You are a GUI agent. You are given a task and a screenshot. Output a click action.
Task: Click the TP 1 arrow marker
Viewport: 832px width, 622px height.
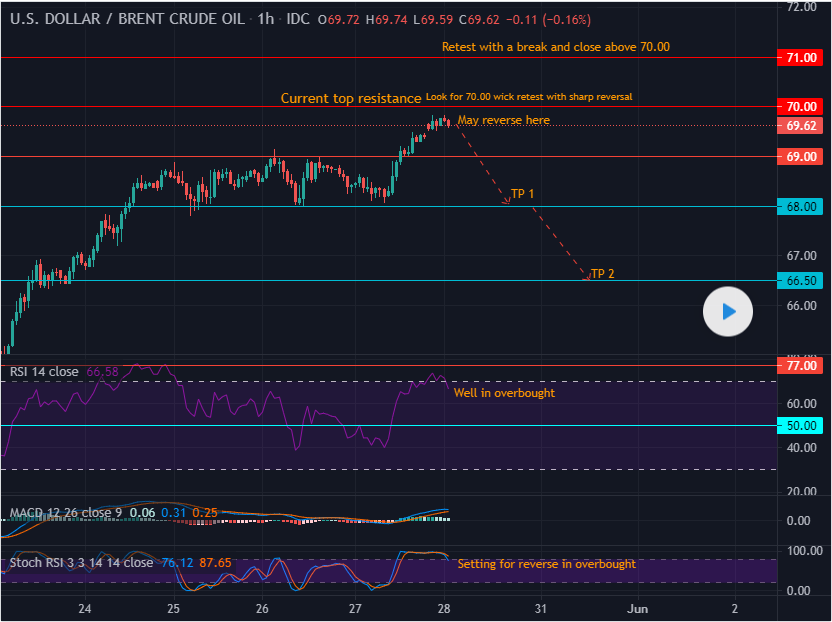tap(507, 202)
